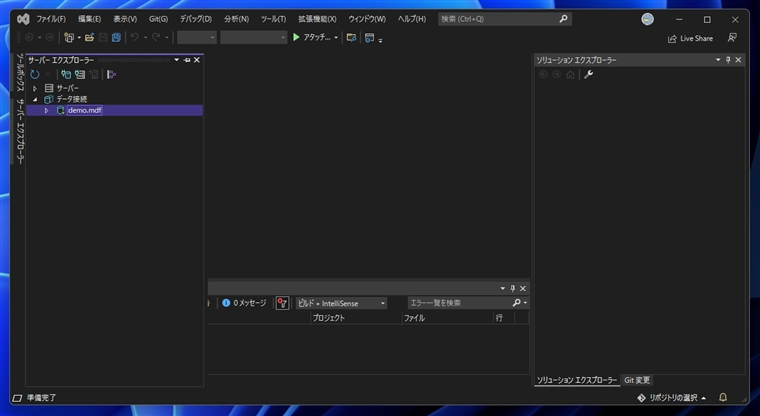Open the Debug menu
This screenshot has height=416, width=760.
[x=196, y=19]
